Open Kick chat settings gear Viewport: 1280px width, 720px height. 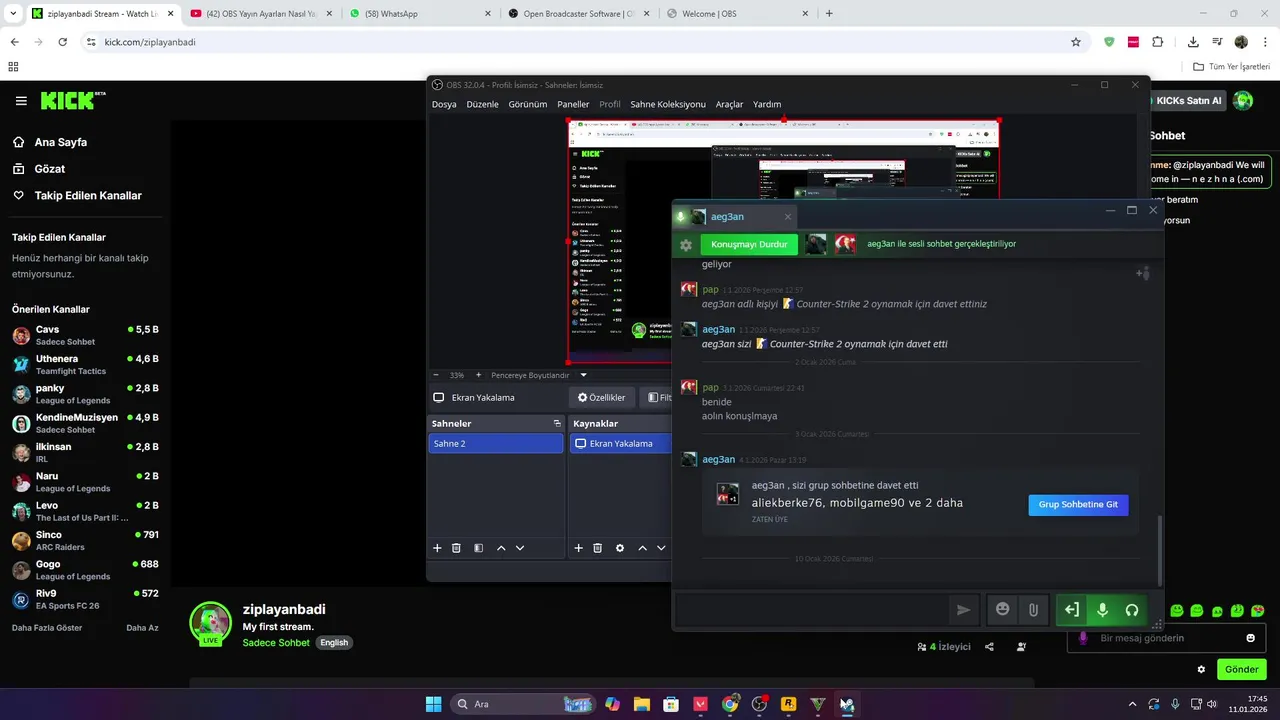(1201, 669)
